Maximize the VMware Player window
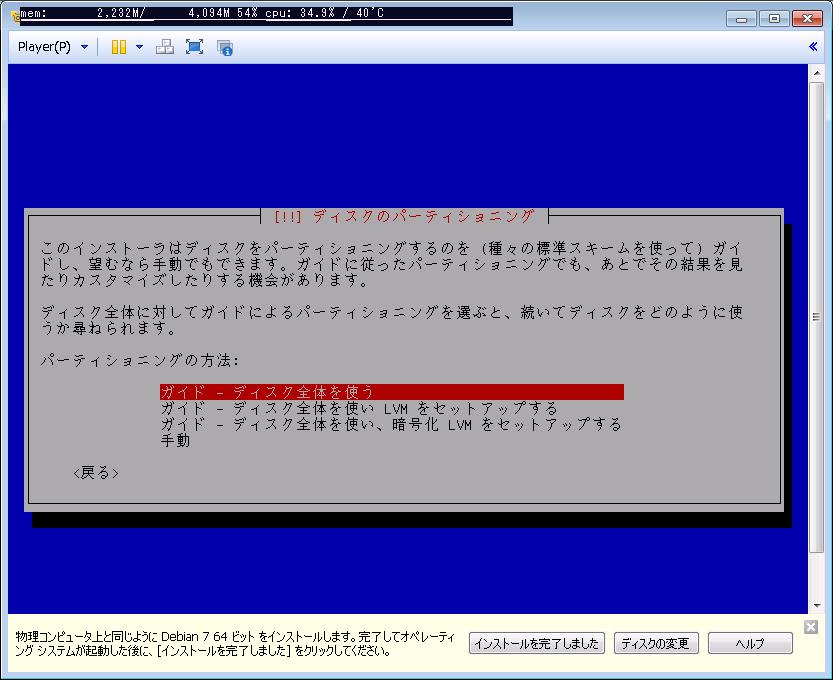 [x=774, y=19]
